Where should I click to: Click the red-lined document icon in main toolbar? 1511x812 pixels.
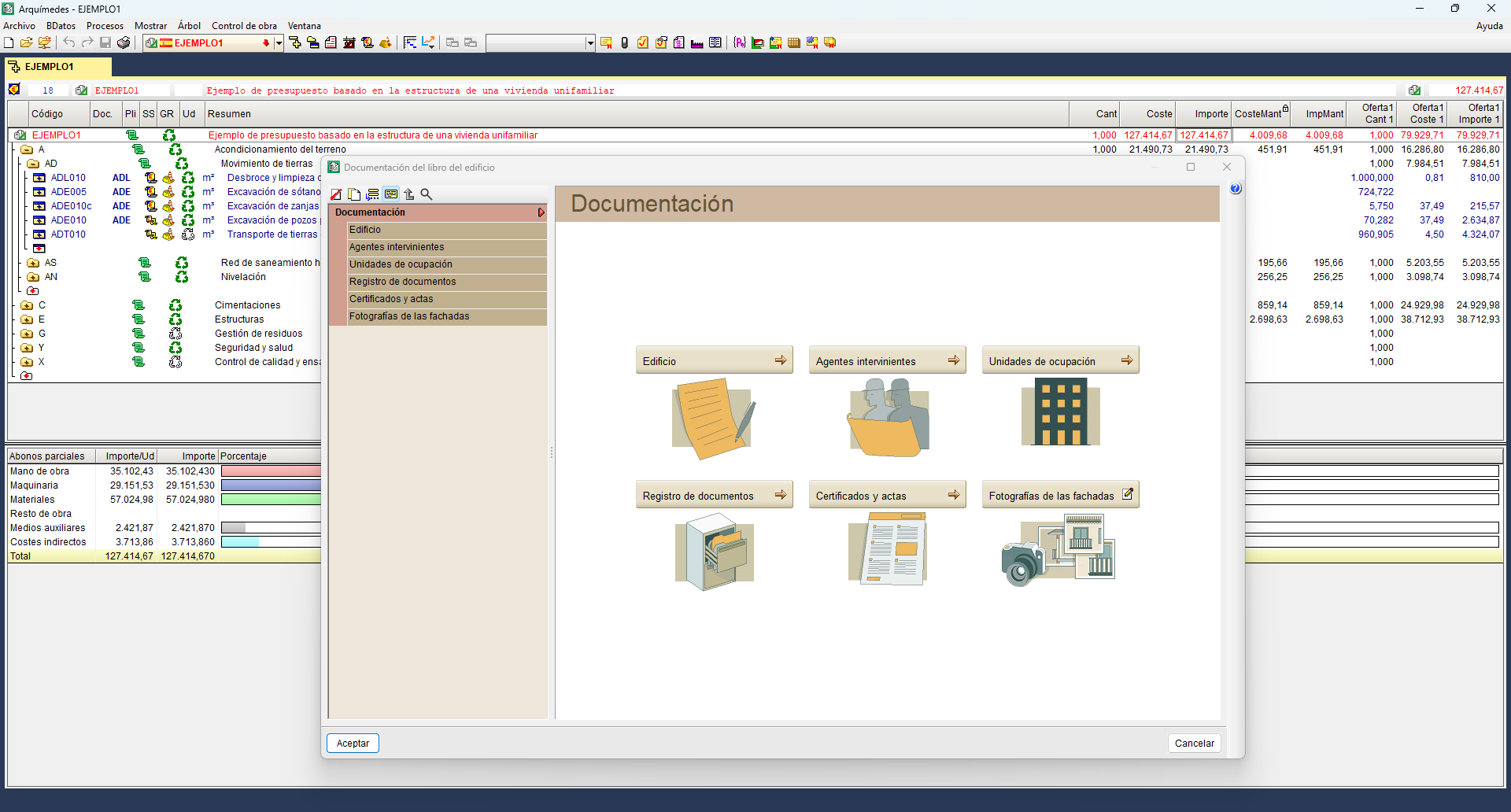[x=331, y=42]
